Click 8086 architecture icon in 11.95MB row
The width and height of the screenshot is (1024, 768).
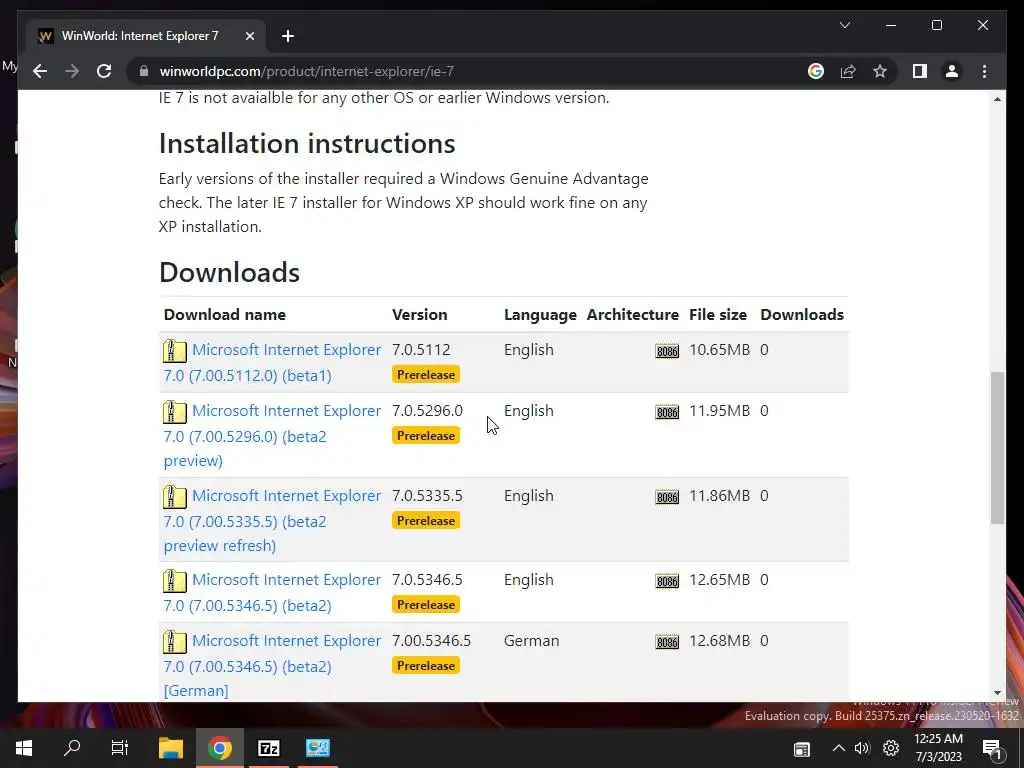click(x=667, y=412)
